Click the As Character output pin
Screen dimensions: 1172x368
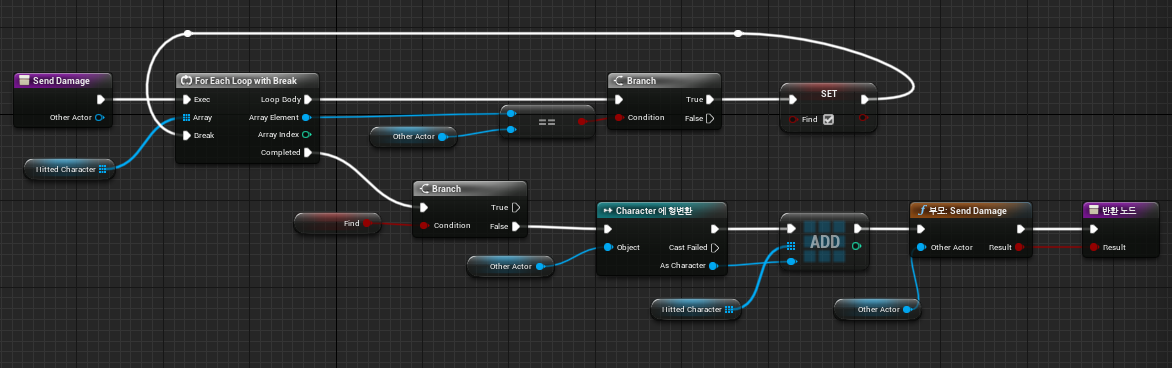713,266
